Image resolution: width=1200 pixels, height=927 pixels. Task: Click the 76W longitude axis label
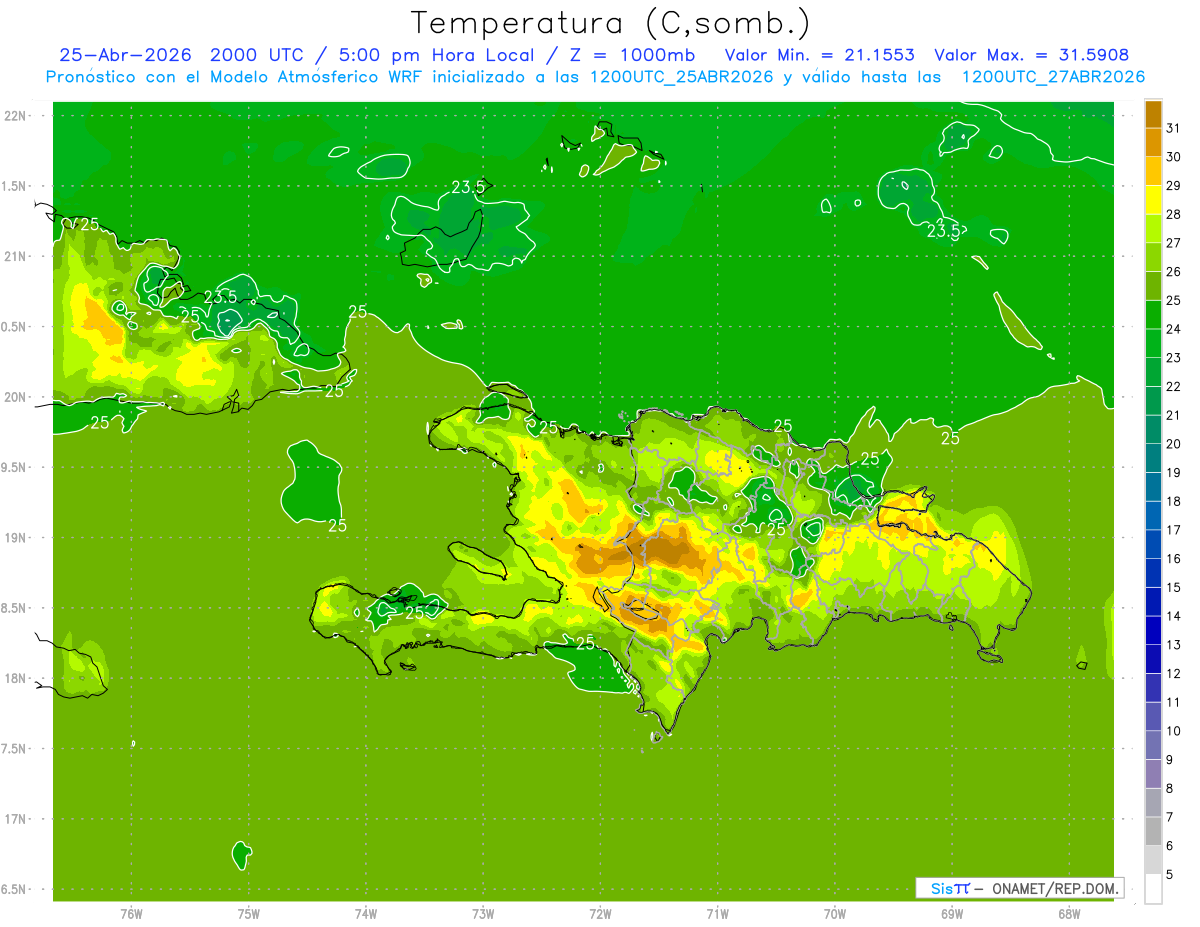tap(131, 913)
